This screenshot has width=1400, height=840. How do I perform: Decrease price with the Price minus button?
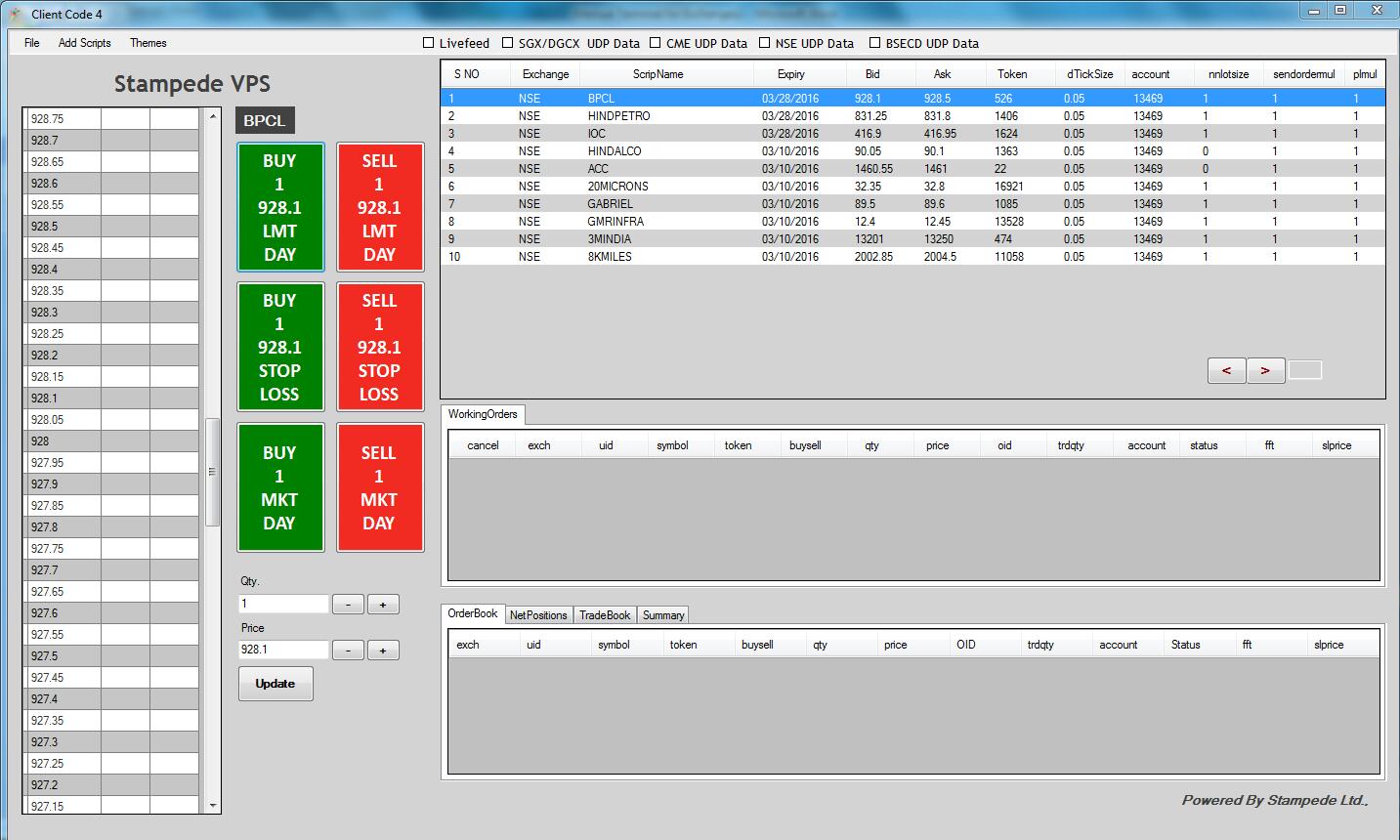click(x=348, y=651)
